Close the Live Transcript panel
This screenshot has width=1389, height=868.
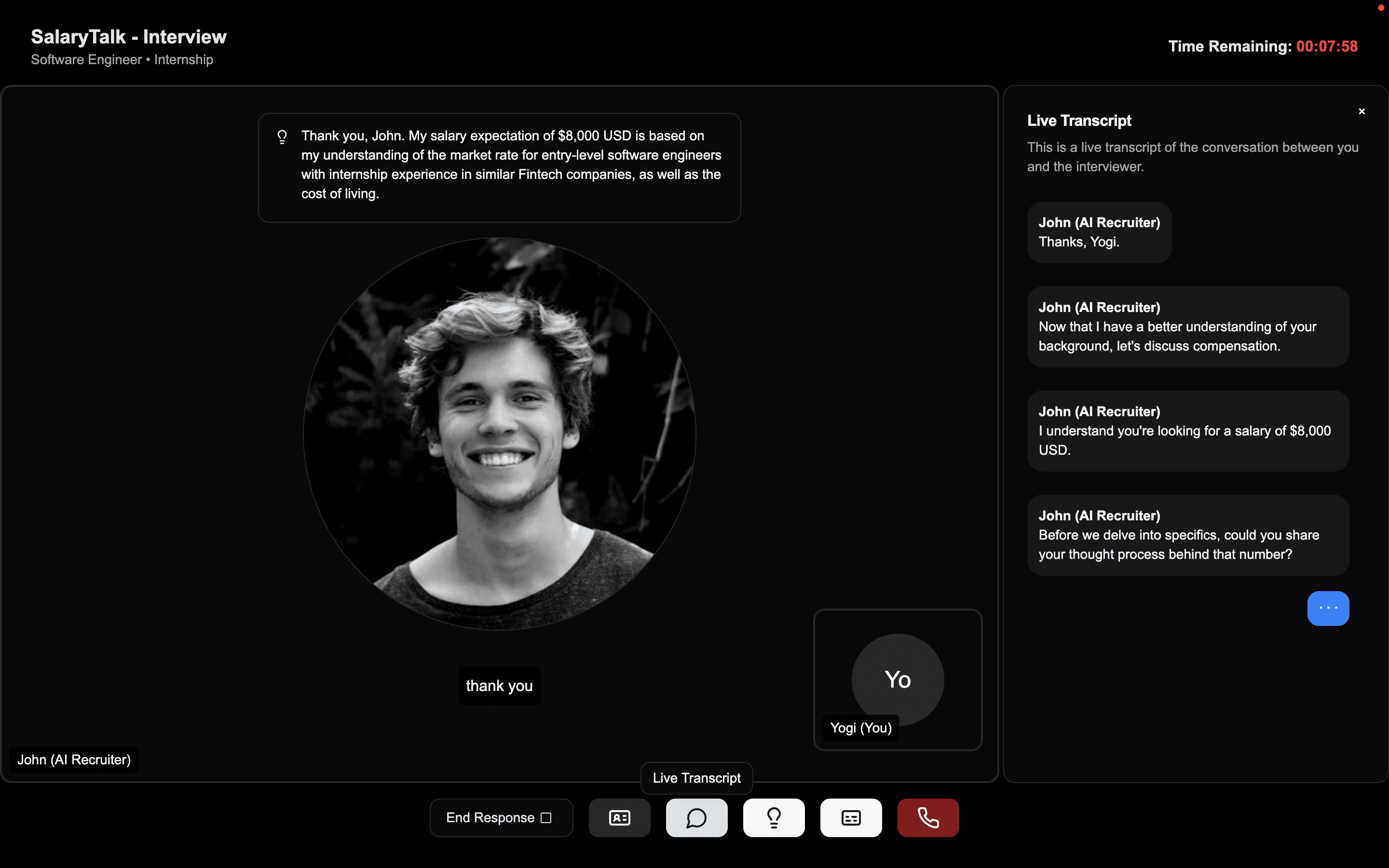(x=1361, y=111)
